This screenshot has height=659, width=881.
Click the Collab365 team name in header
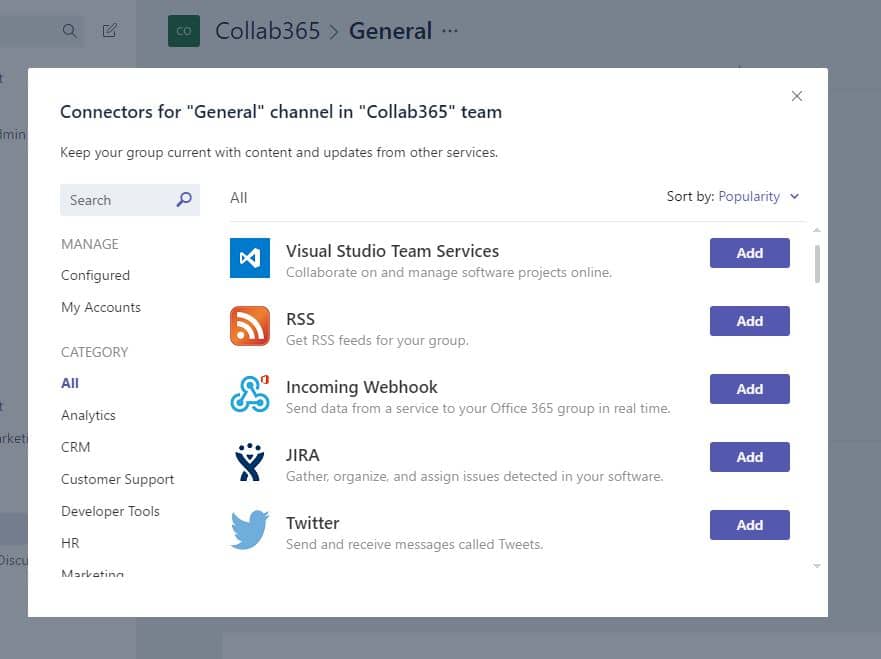pyautogui.click(x=267, y=31)
